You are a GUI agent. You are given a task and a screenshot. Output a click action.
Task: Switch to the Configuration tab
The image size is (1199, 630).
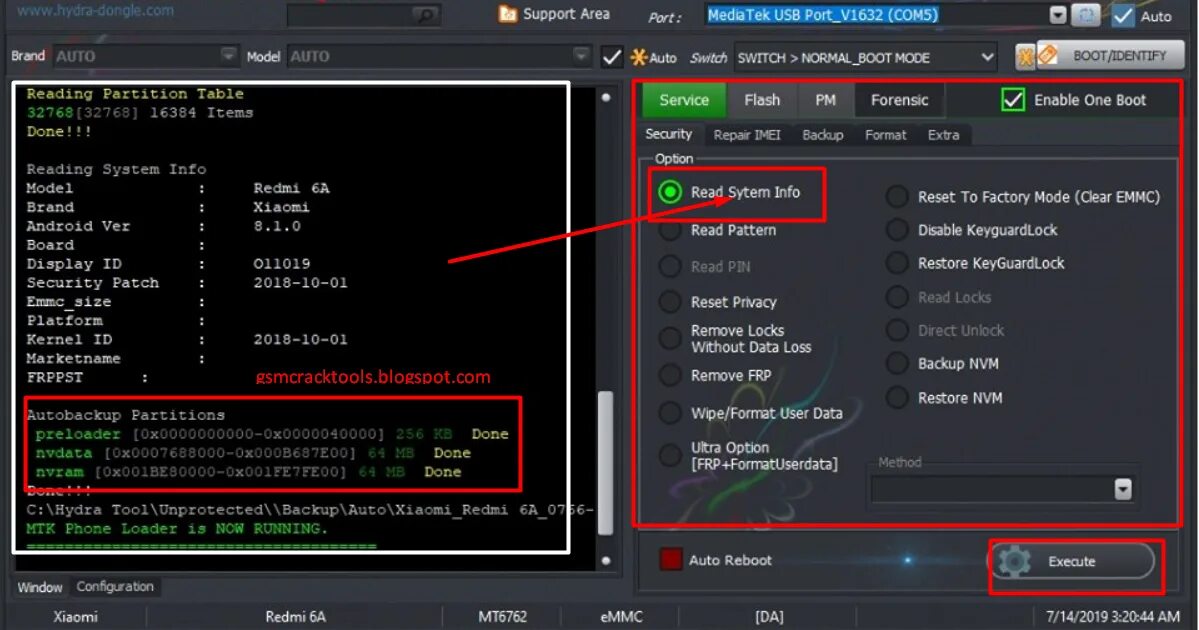coord(115,586)
